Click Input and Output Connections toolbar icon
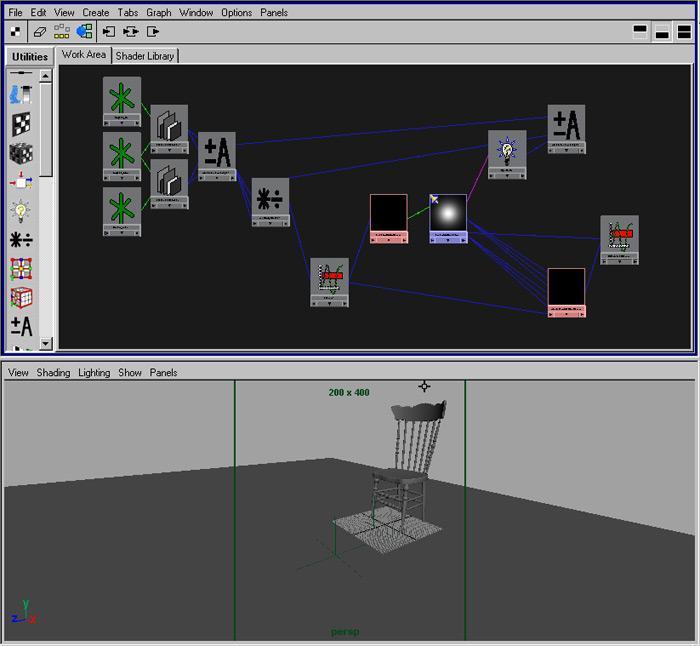The height and width of the screenshot is (646, 700). 131,31
